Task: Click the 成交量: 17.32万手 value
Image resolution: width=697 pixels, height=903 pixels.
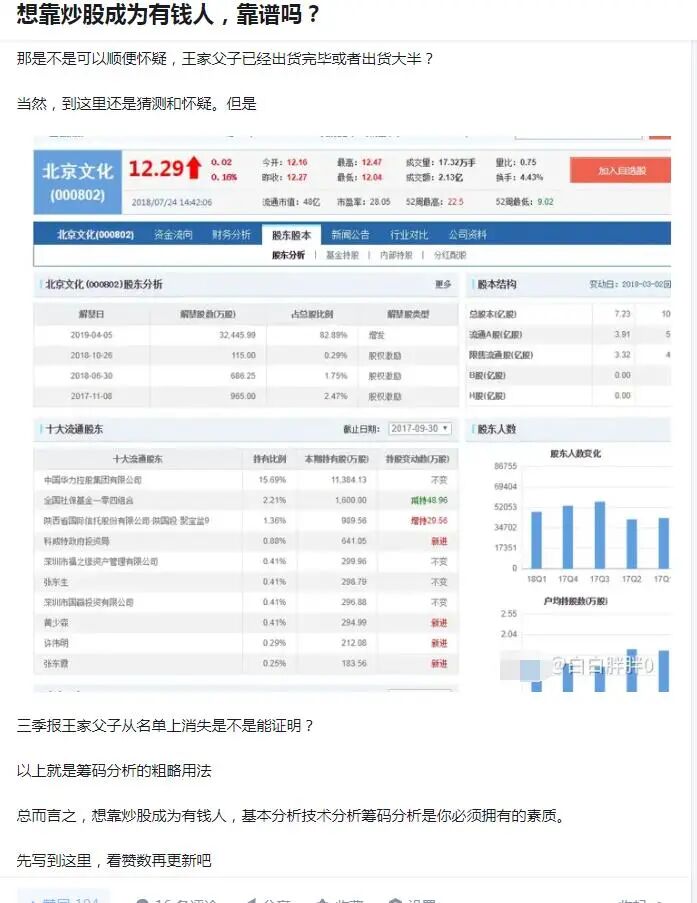Action: click(441, 162)
